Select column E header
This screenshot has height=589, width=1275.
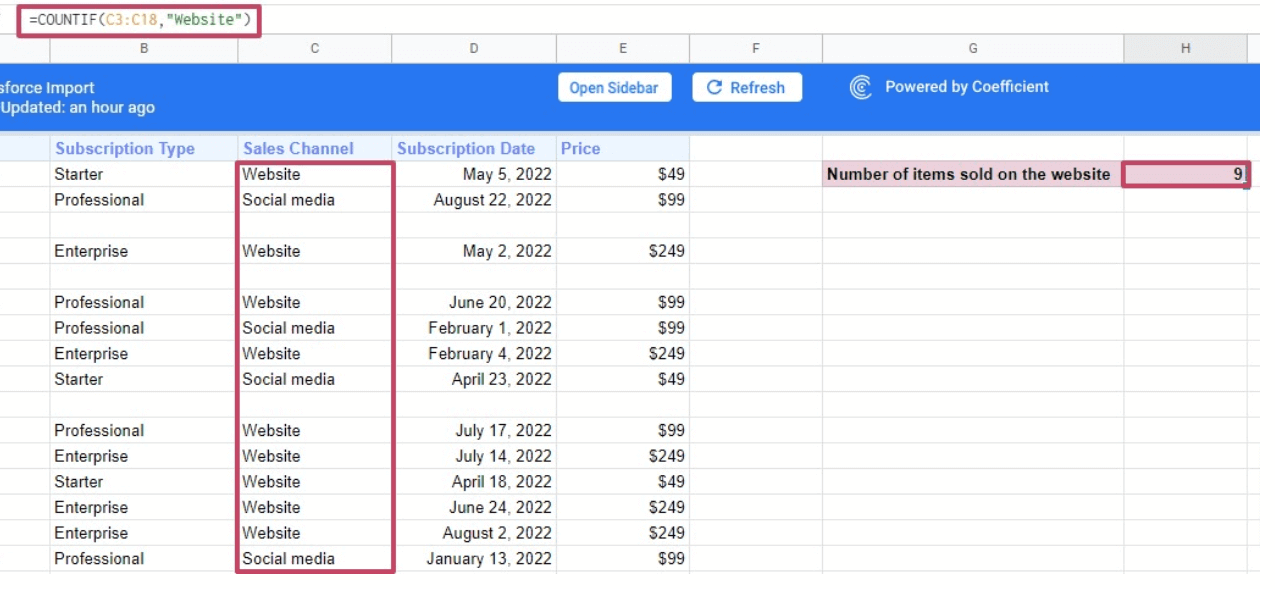[622, 48]
